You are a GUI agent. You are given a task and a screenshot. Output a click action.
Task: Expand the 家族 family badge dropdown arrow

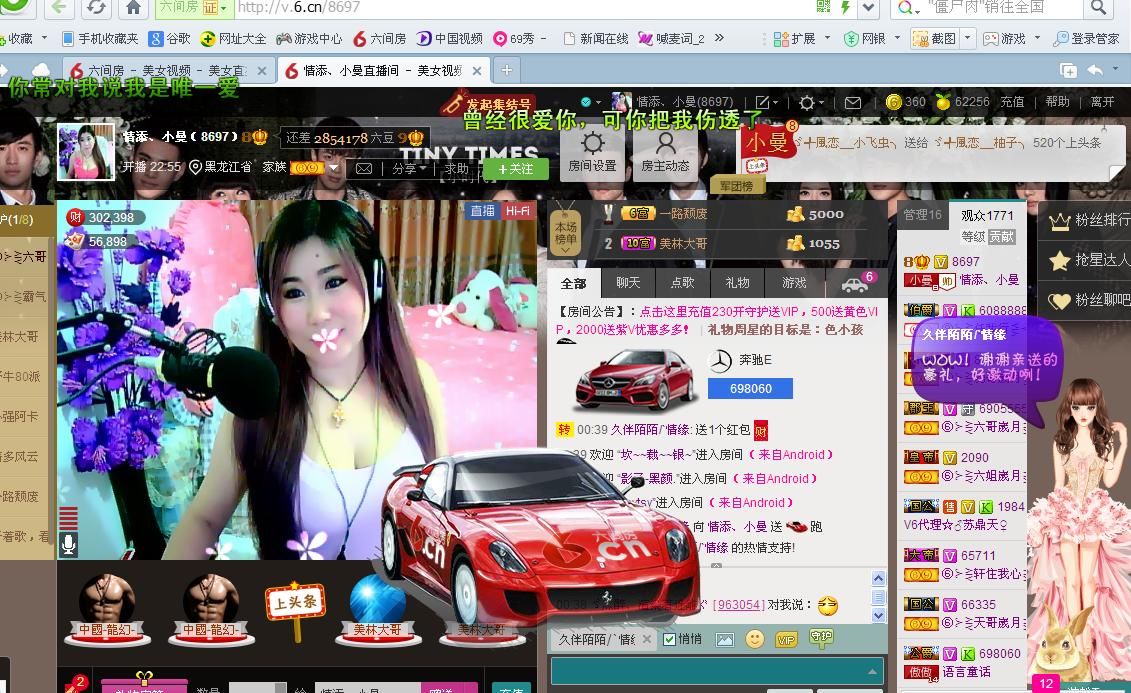pos(334,168)
